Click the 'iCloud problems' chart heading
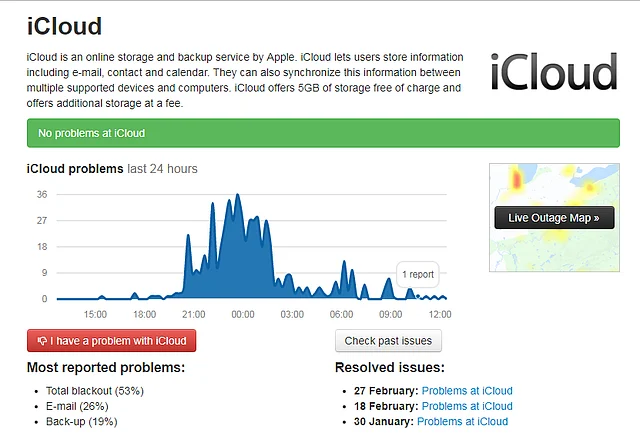The width and height of the screenshot is (640, 446). point(75,169)
